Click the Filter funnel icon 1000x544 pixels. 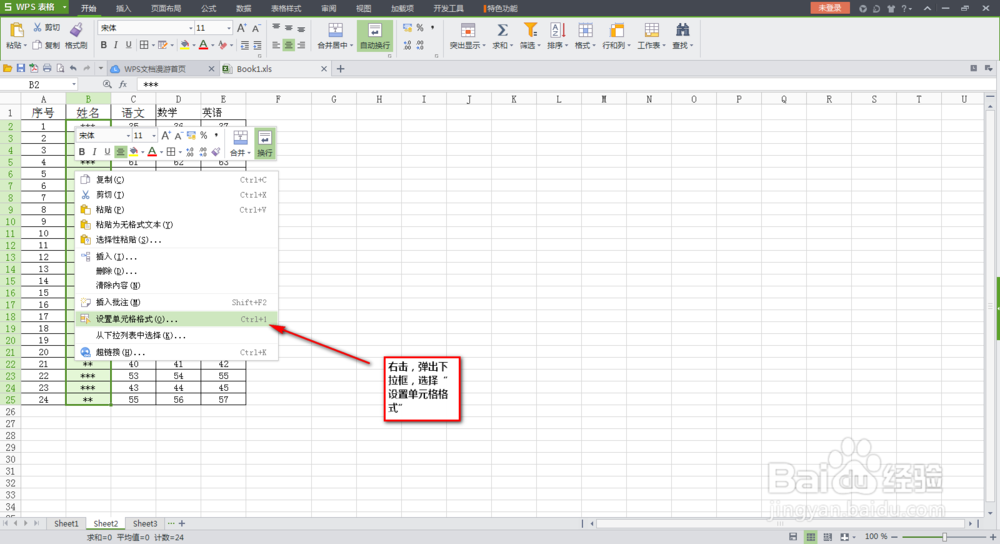[x=529, y=30]
